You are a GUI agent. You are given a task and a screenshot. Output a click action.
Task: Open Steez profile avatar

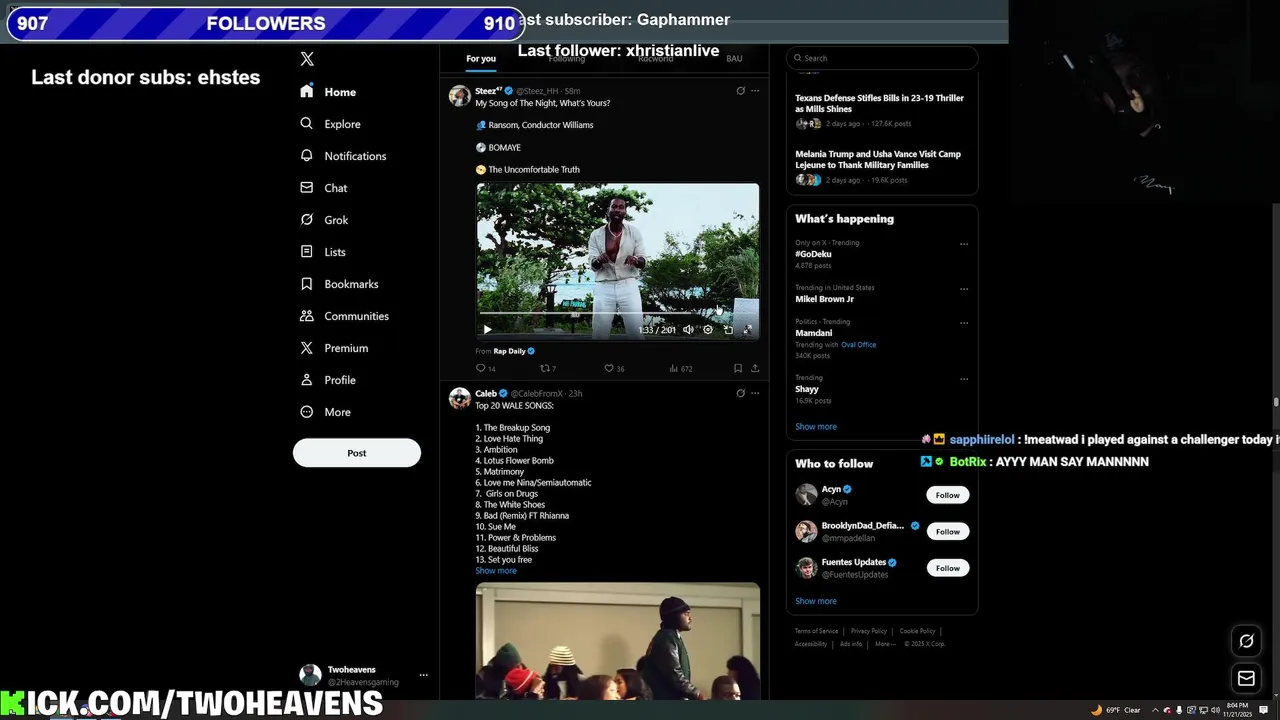point(460,95)
